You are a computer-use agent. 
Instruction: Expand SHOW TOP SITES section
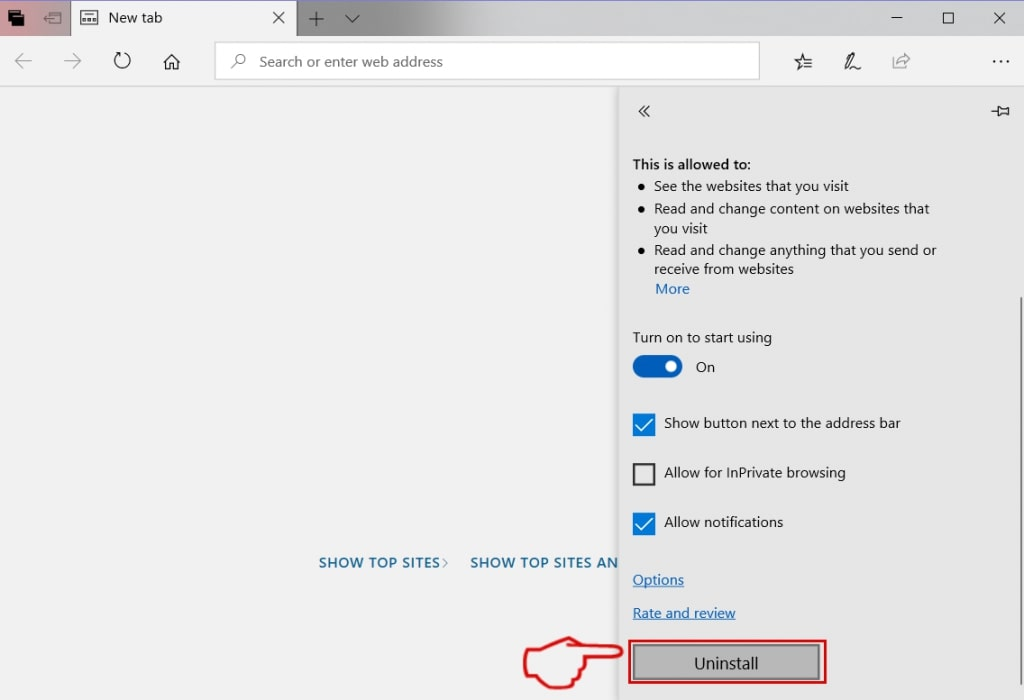(x=383, y=563)
